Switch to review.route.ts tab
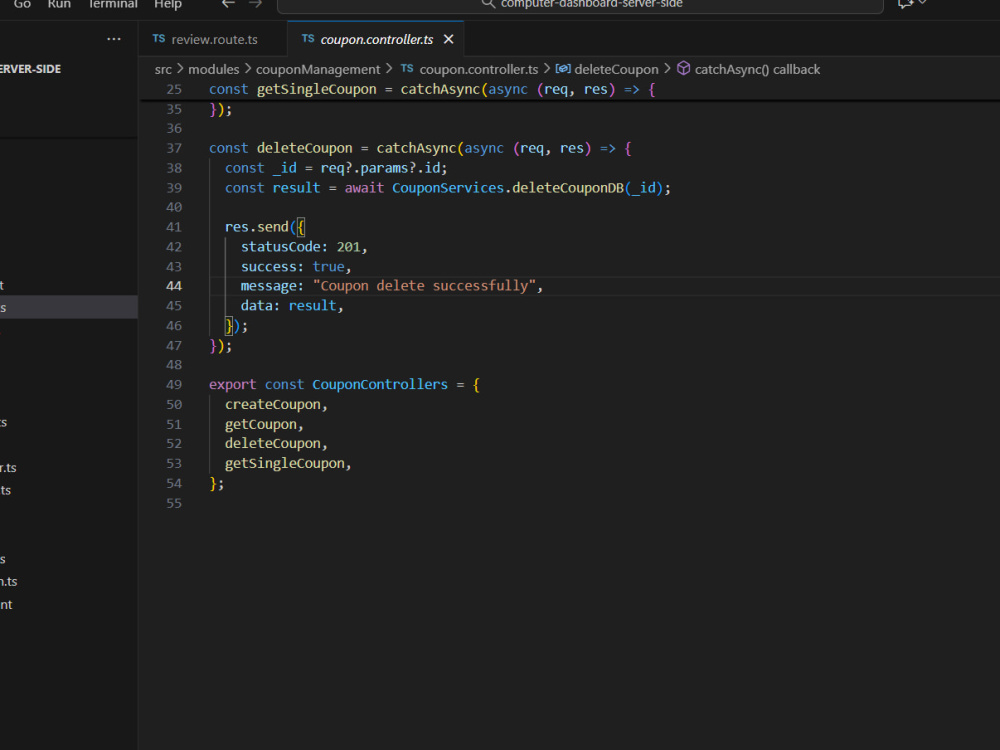This screenshot has width=1000, height=750. pos(213,40)
